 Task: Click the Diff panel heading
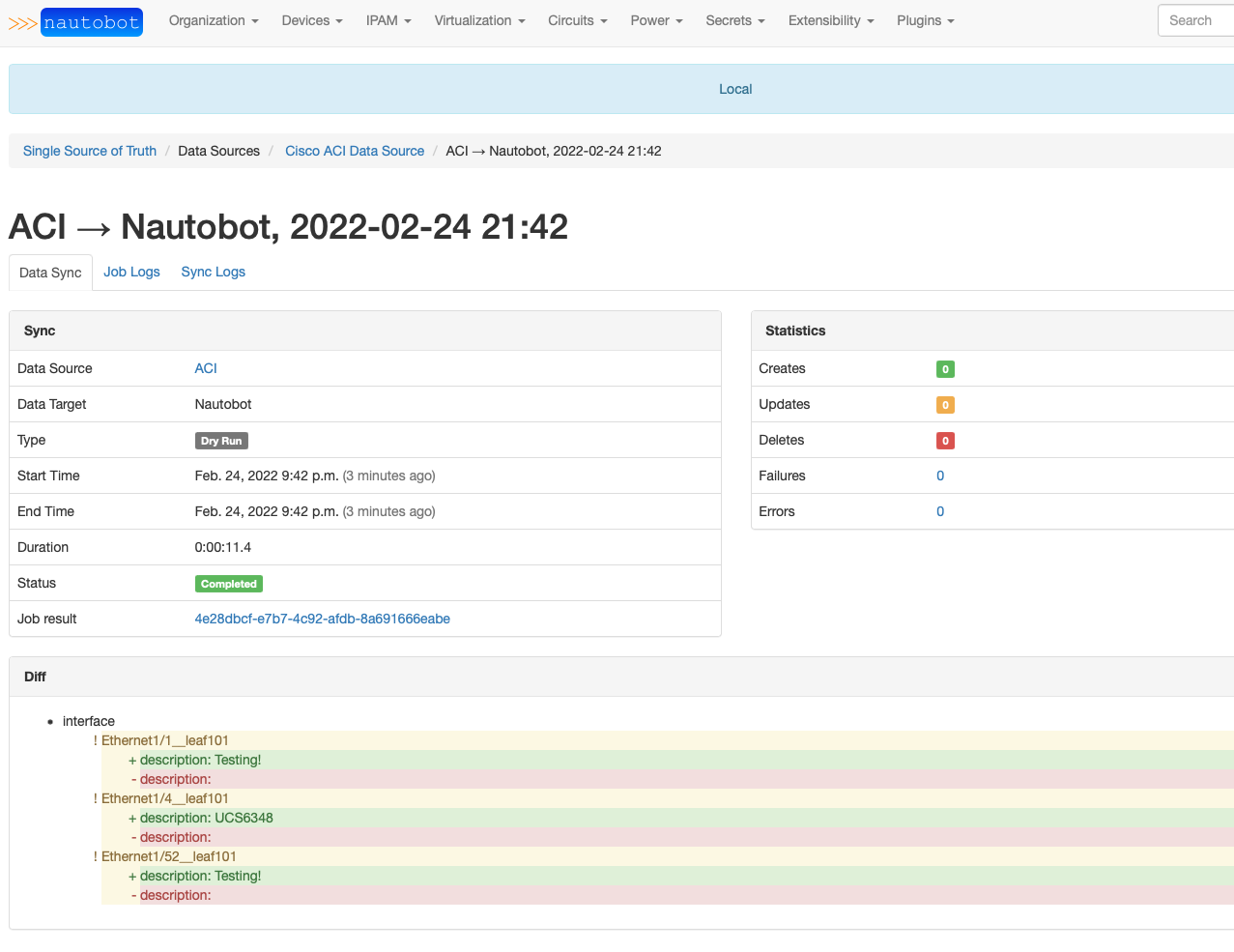point(35,677)
